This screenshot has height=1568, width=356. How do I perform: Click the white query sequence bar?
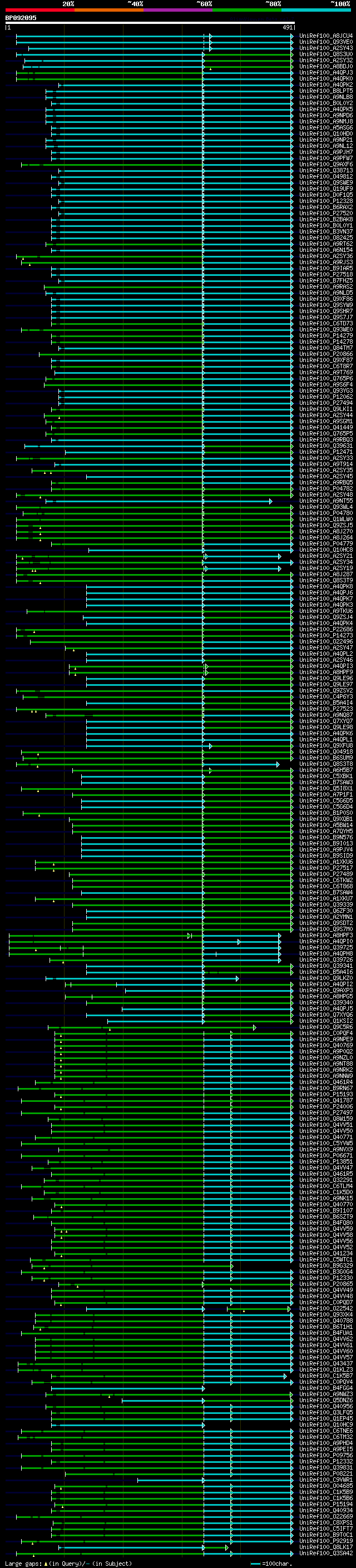click(x=150, y=23)
